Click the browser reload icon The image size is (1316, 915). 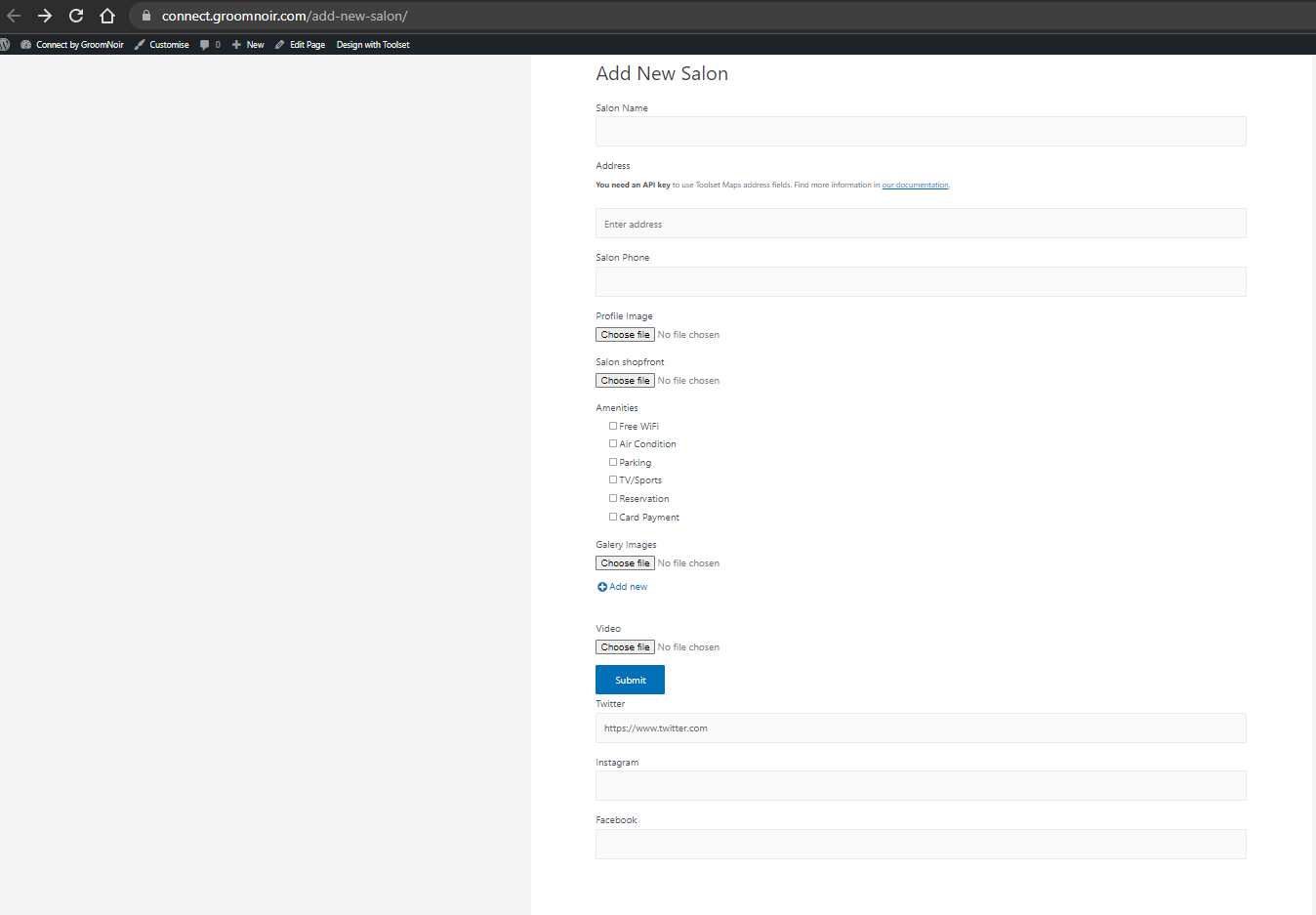point(76,16)
